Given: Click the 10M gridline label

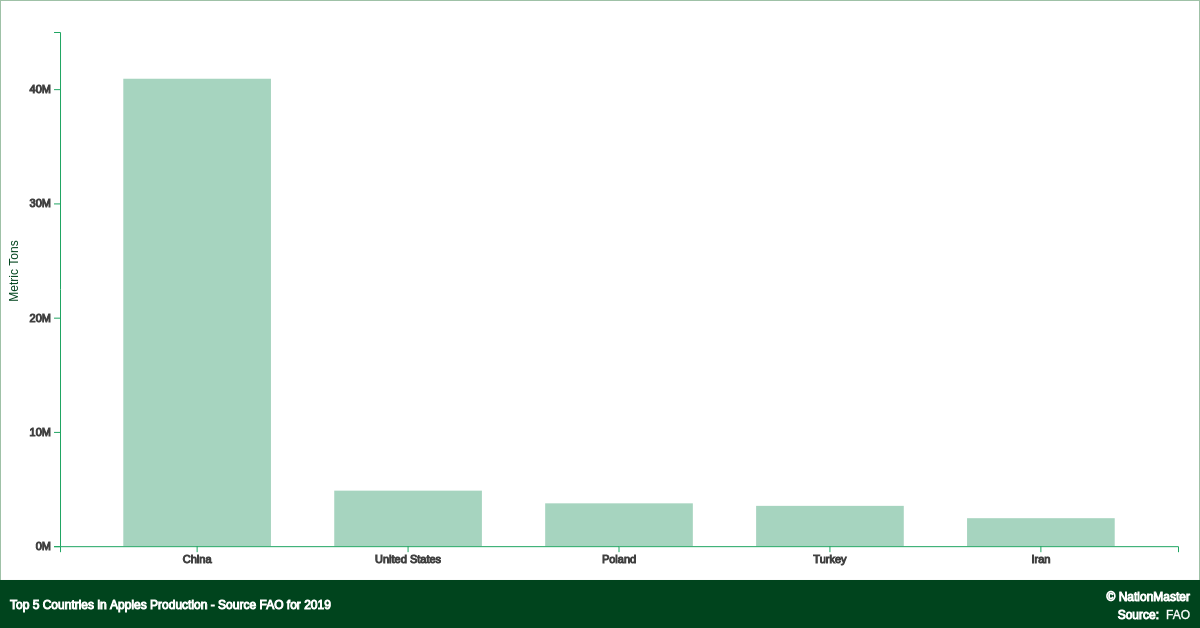Looking at the screenshot, I should [x=40, y=431].
